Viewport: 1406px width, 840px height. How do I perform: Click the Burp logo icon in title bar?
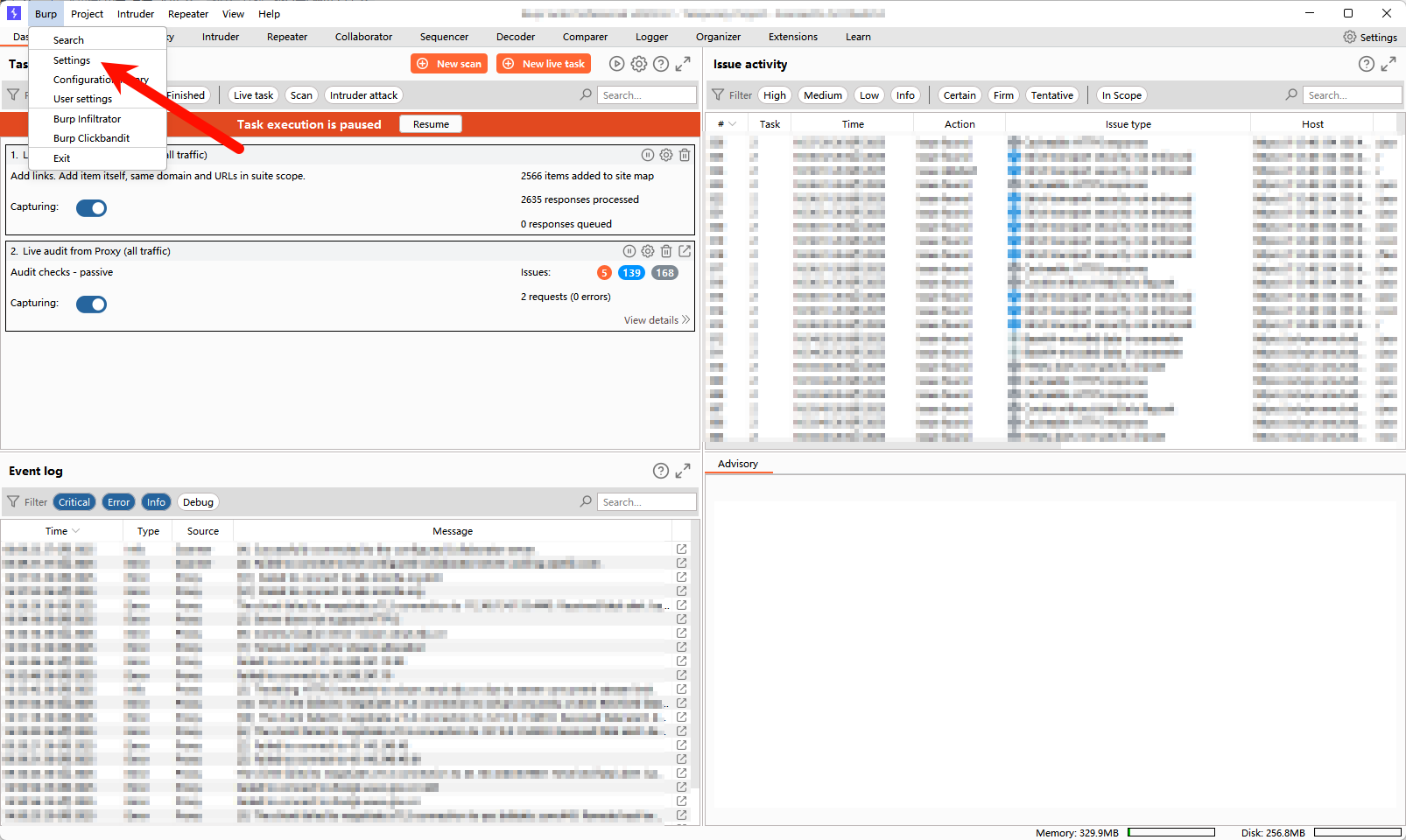(x=13, y=13)
